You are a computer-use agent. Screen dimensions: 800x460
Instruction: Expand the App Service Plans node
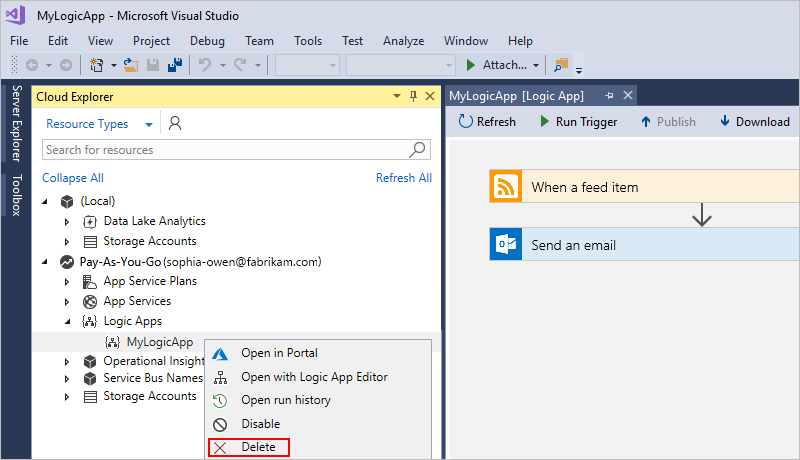67,281
